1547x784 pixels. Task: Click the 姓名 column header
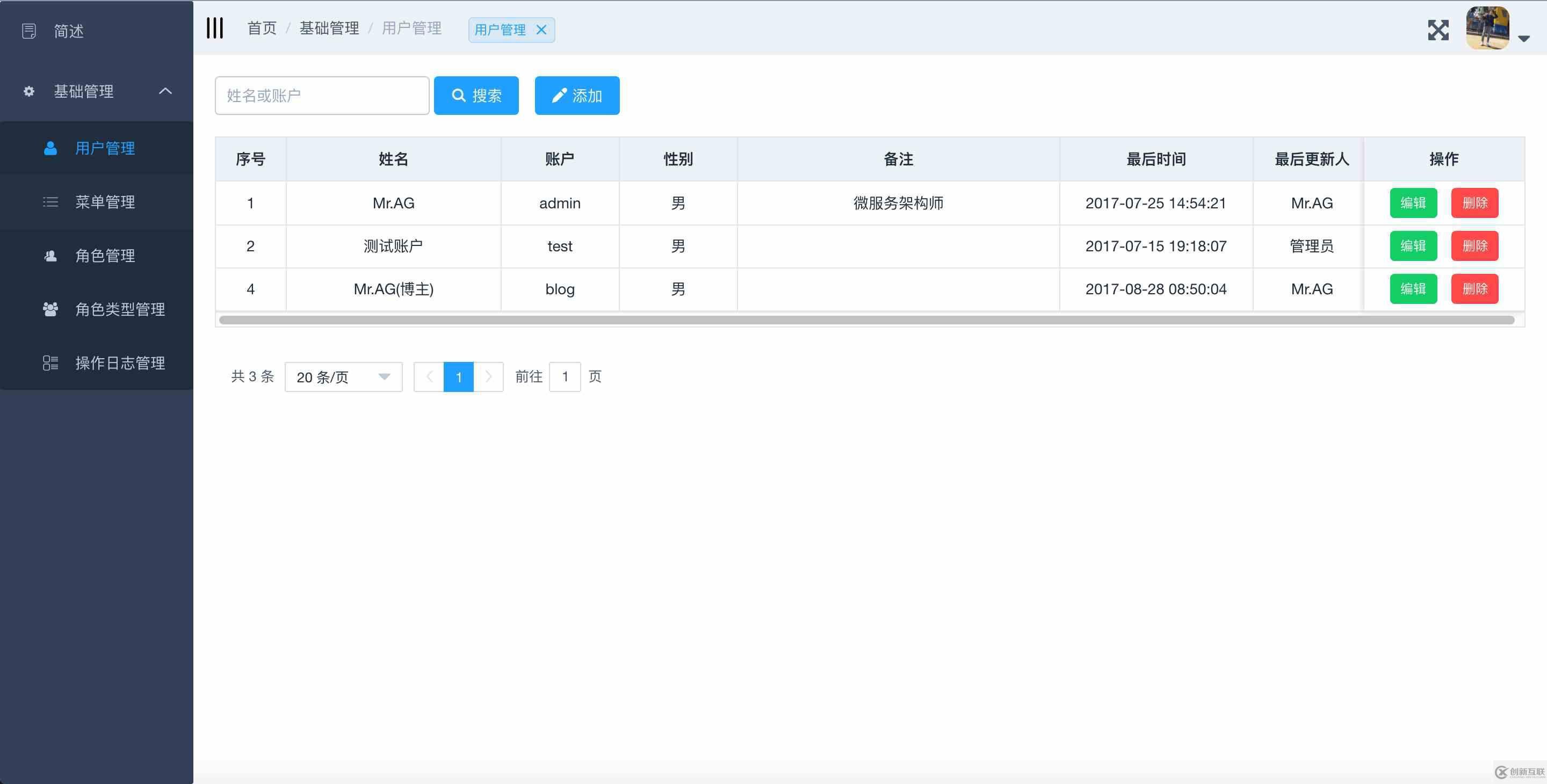pyautogui.click(x=393, y=159)
